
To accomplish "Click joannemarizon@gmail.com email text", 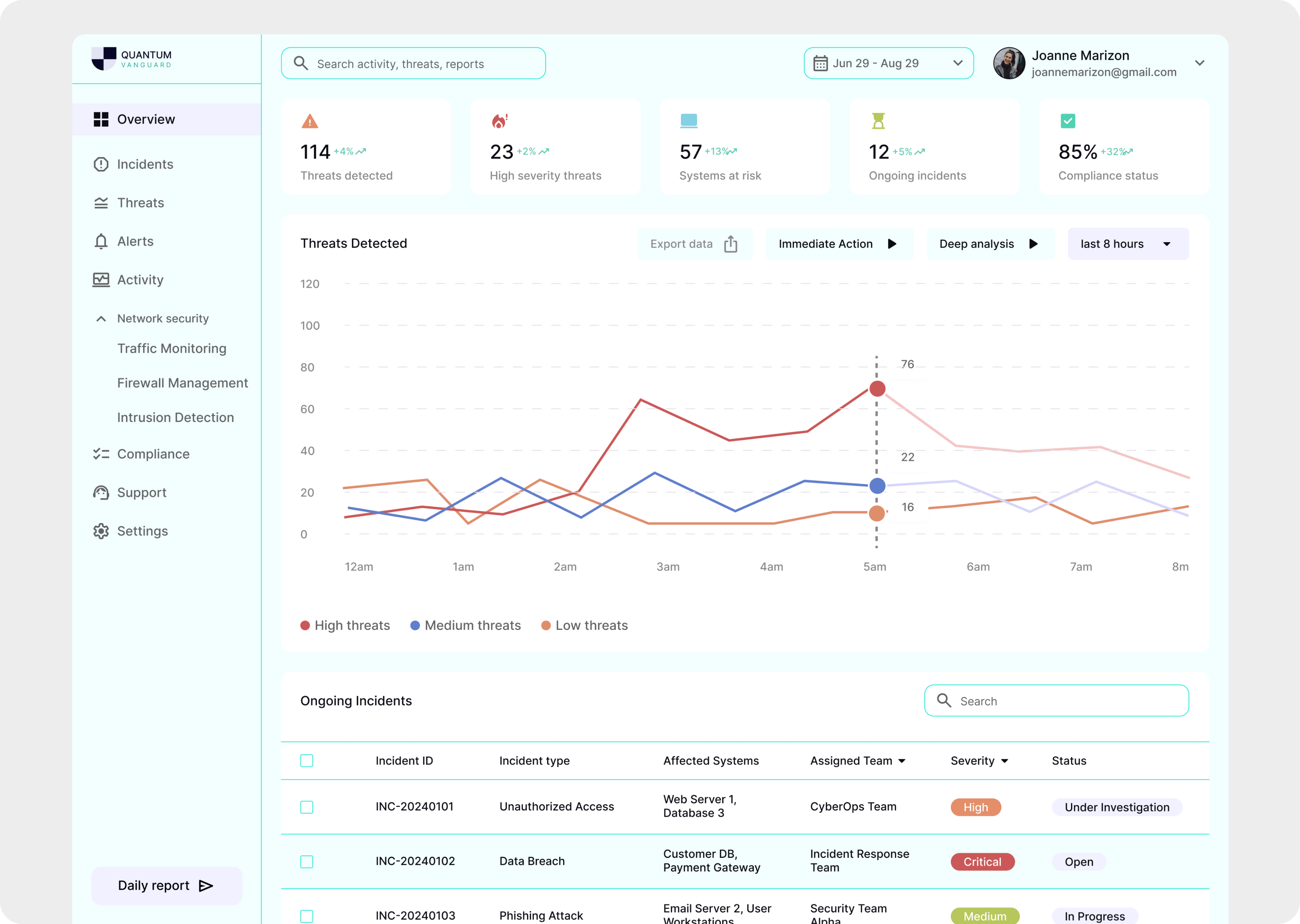I will click(1103, 72).
